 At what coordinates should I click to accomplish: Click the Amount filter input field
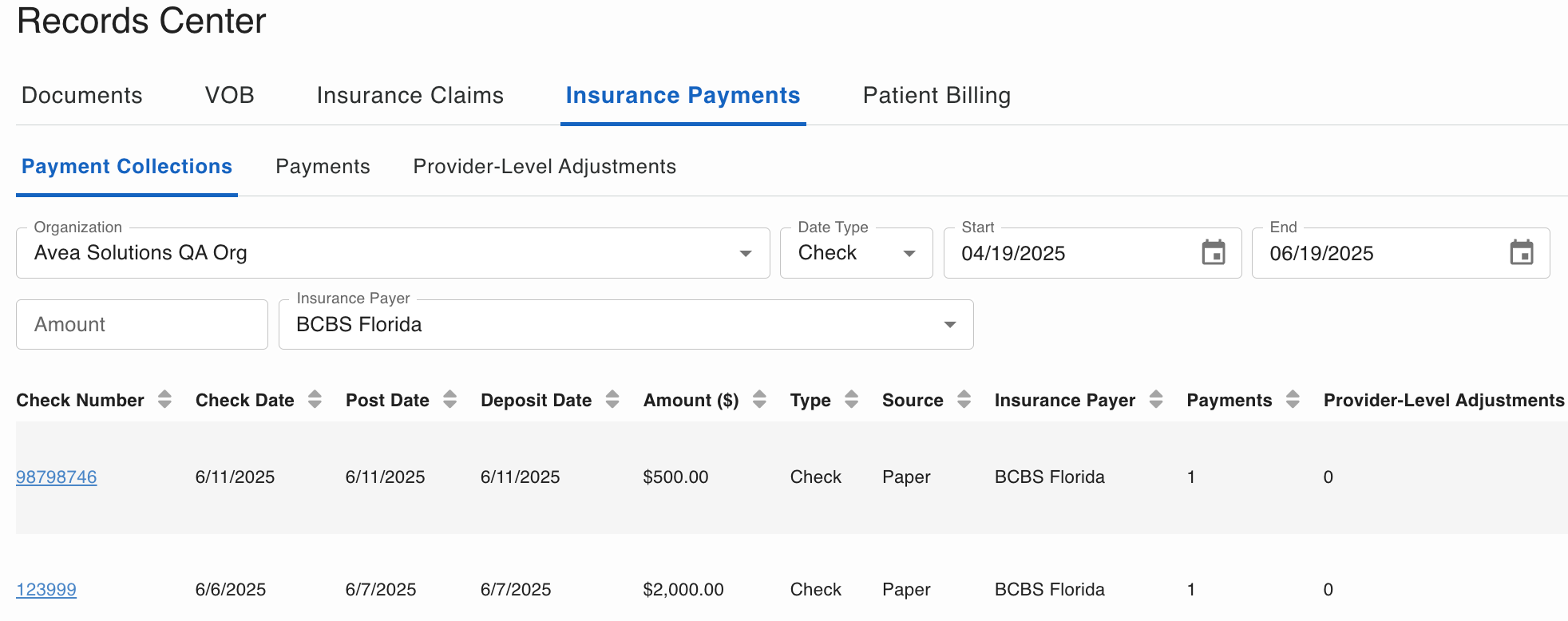pyautogui.click(x=142, y=325)
